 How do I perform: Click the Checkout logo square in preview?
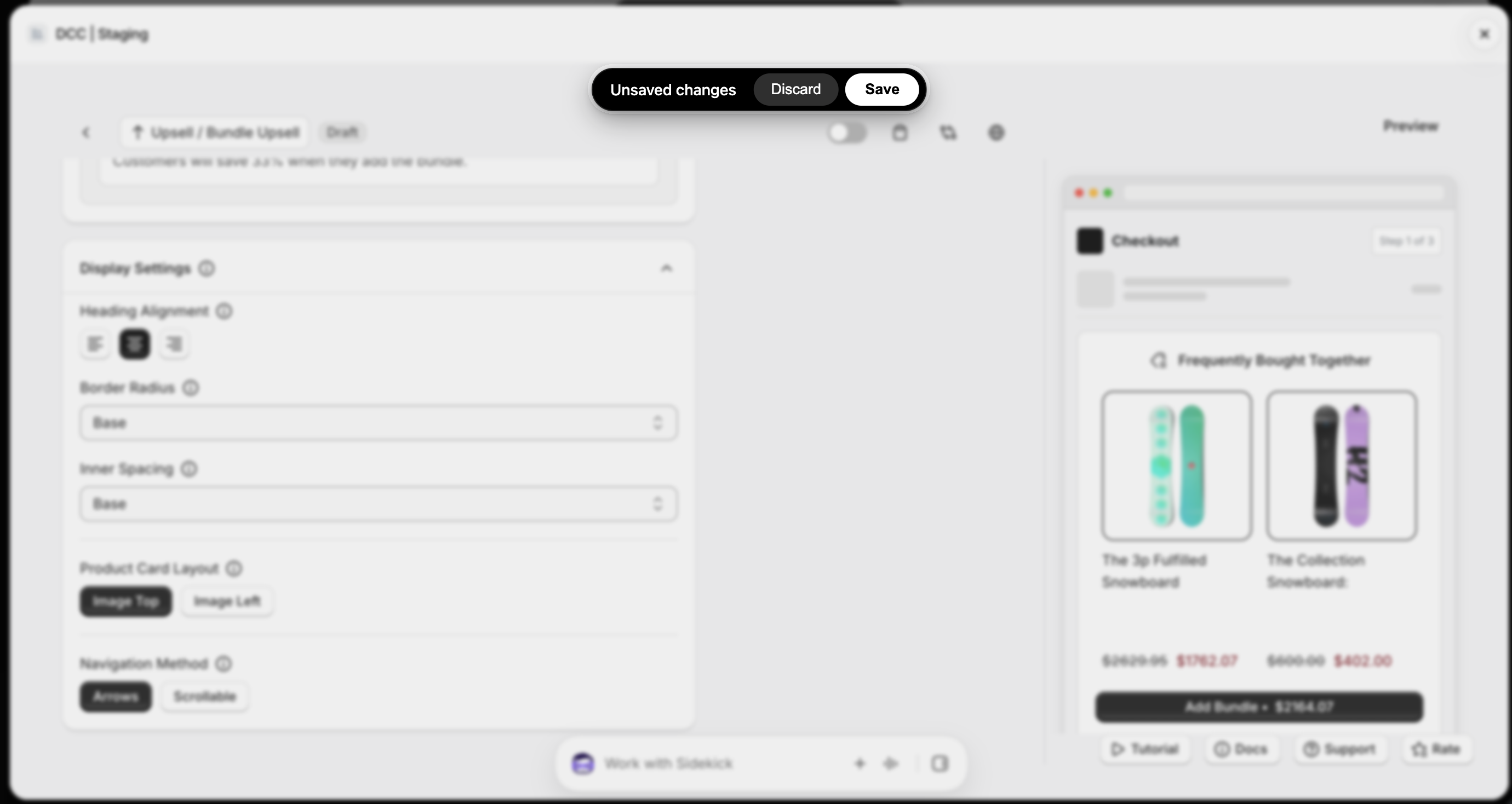1090,241
